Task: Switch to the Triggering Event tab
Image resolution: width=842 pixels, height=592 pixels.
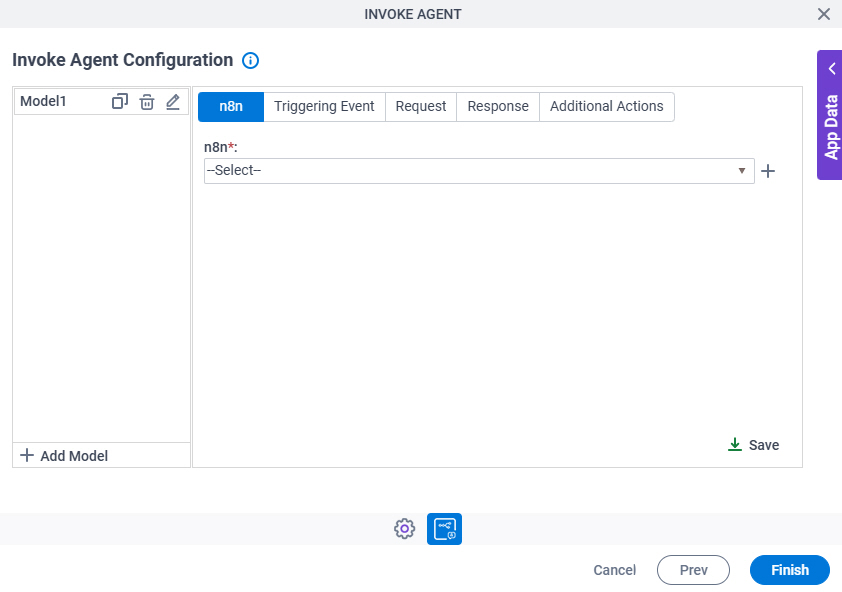Action: coord(324,106)
